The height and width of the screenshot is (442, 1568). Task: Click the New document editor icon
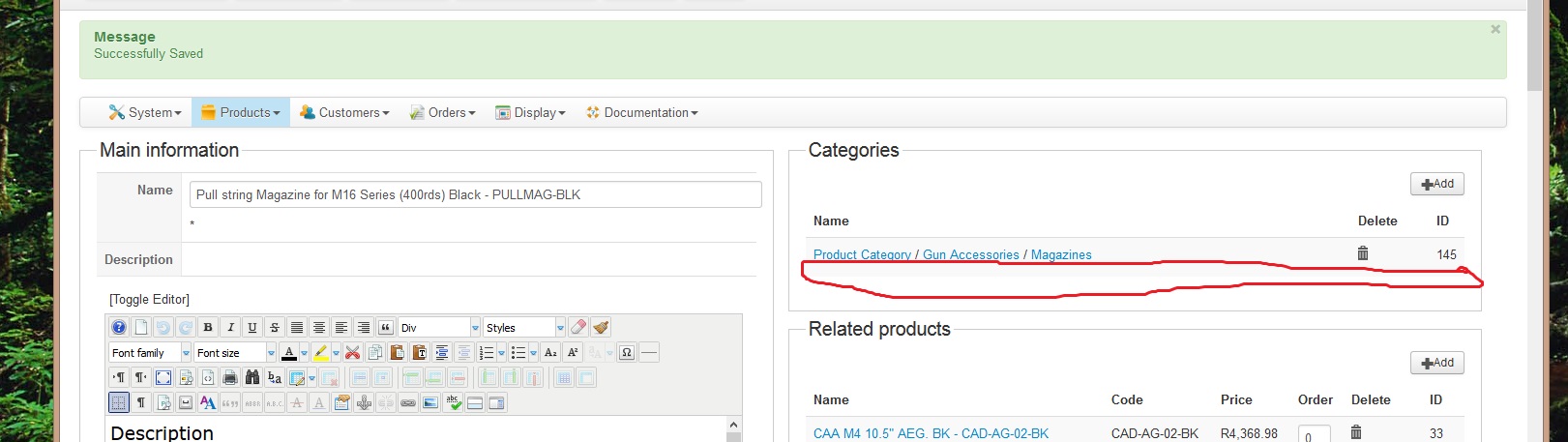tap(141, 328)
